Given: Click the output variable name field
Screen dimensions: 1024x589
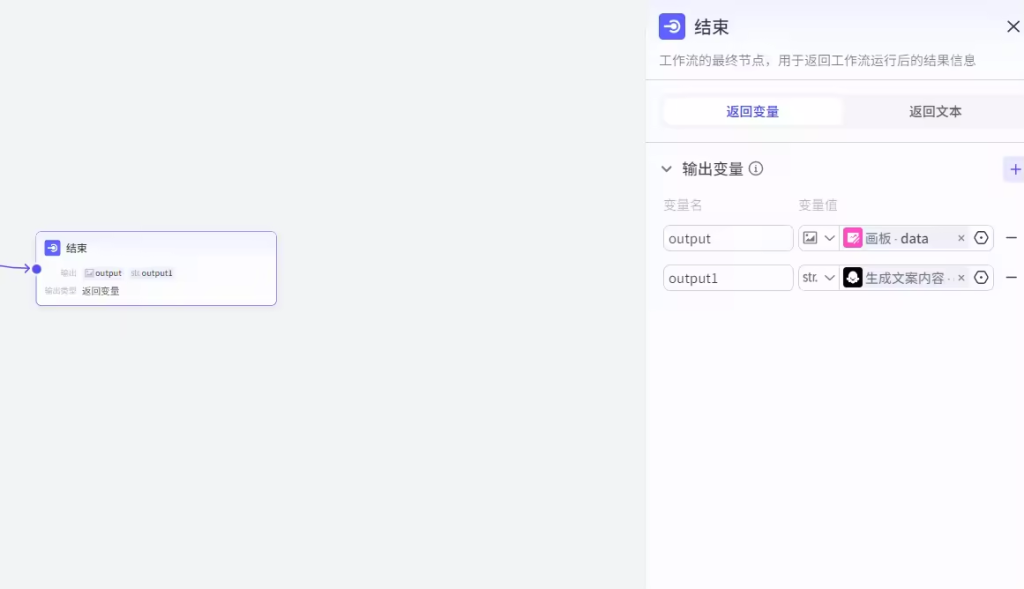Looking at the screenshot, I should 728,238.
